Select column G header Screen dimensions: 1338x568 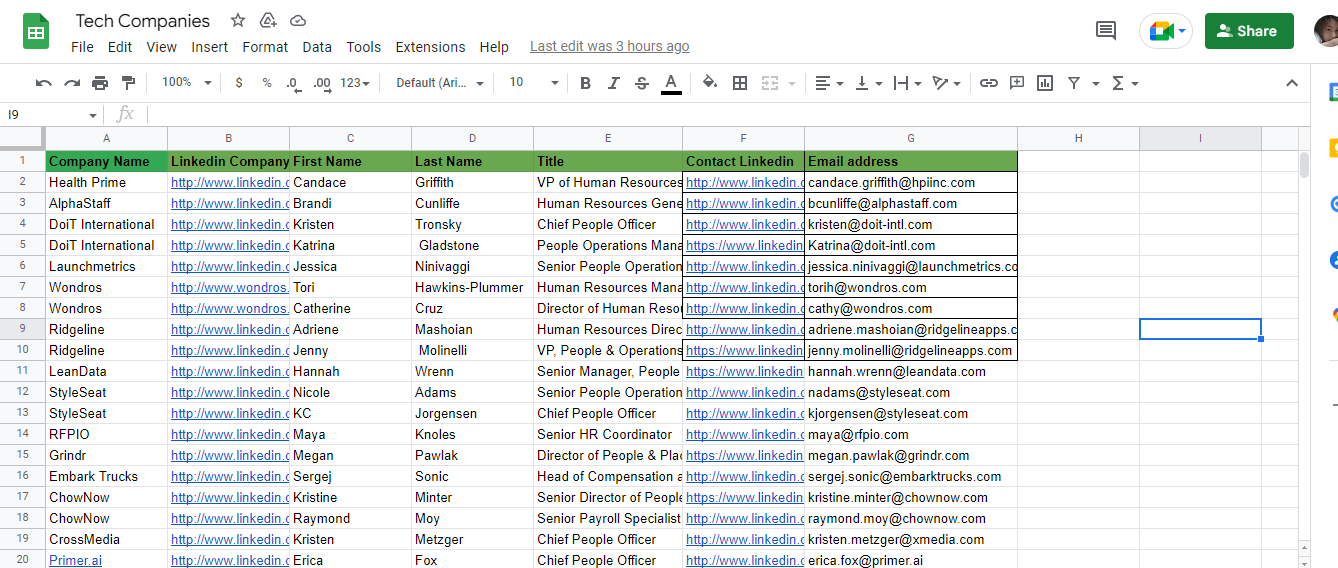point(911,138)
